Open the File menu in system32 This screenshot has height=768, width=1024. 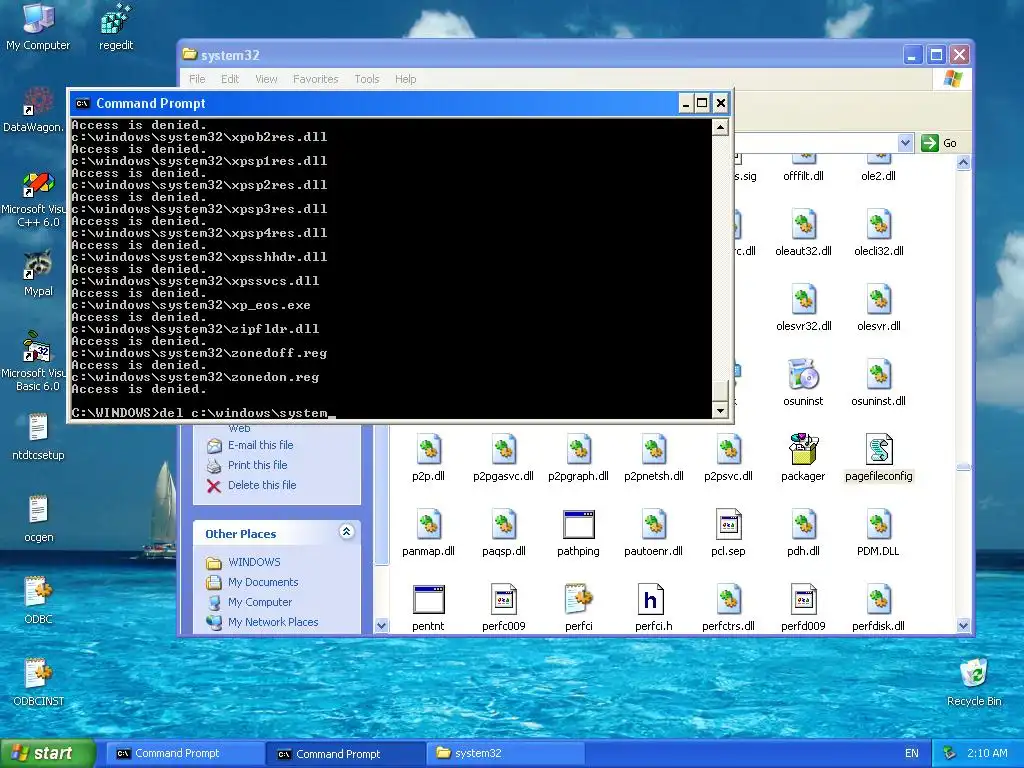click(197, 79)
